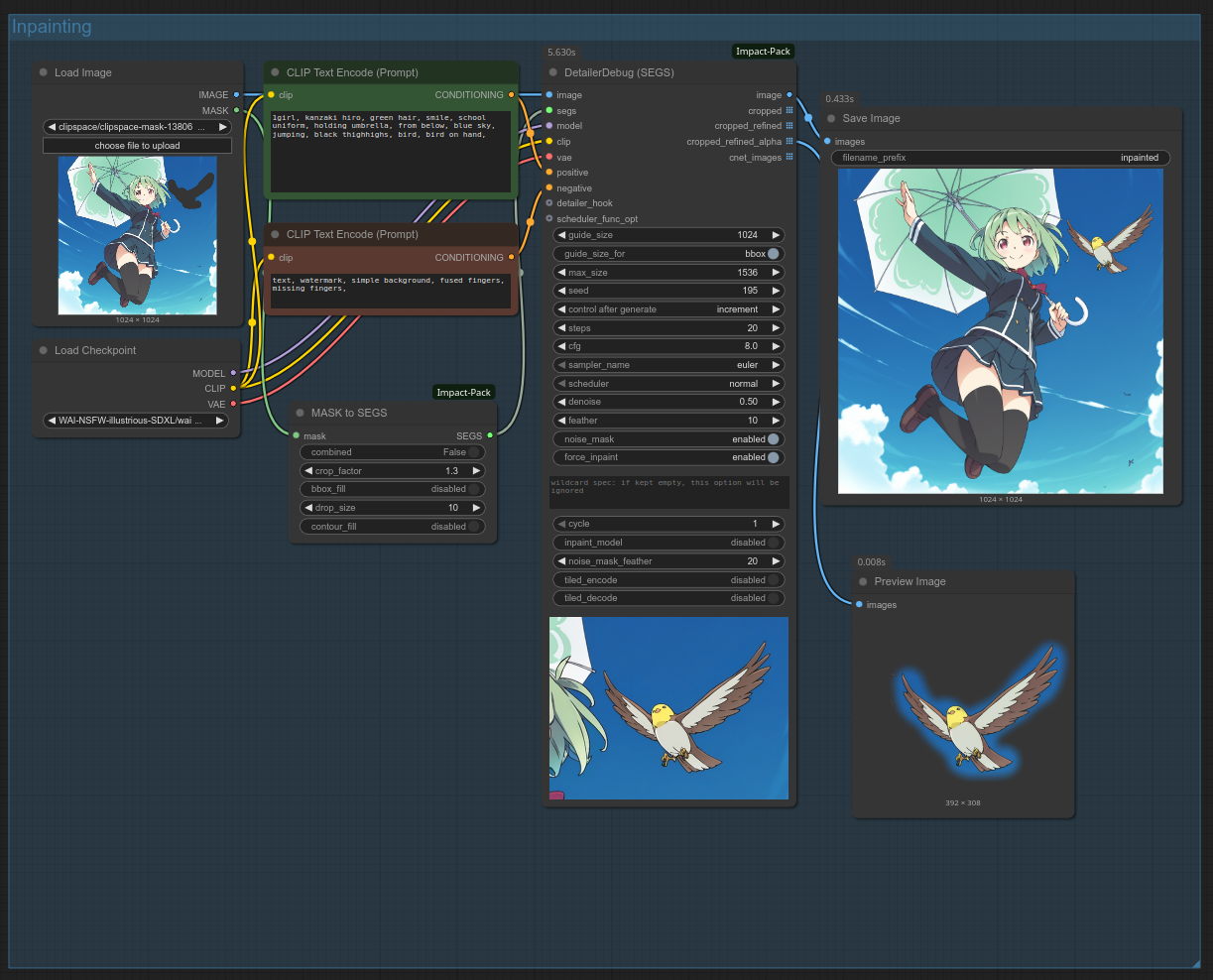Screen dimensions: 1213x980
Task: Click the cnet_images grid output socket
Action: click(789, 157)
